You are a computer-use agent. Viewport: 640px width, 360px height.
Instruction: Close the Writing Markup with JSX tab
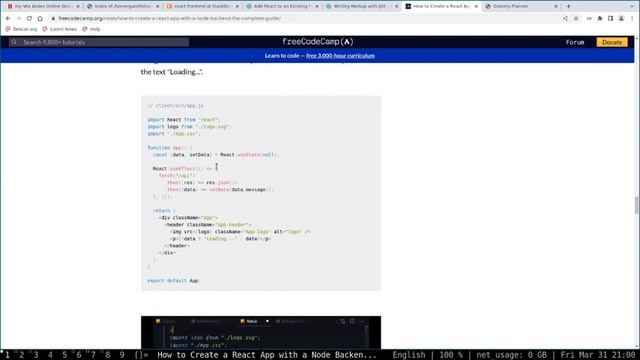tap(396, 6)
